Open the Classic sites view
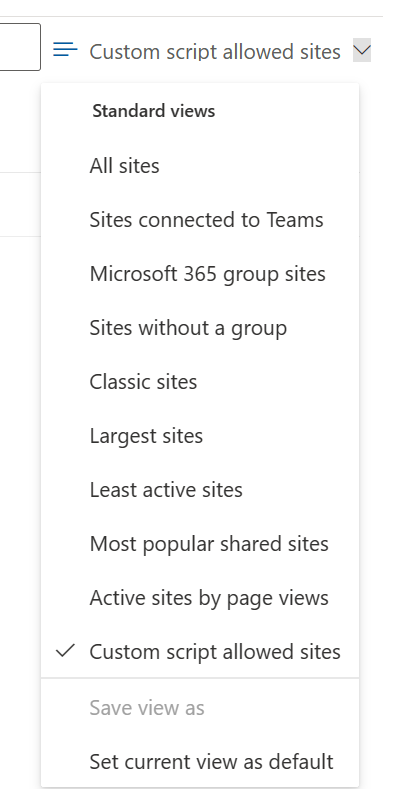 click(200, 381)
